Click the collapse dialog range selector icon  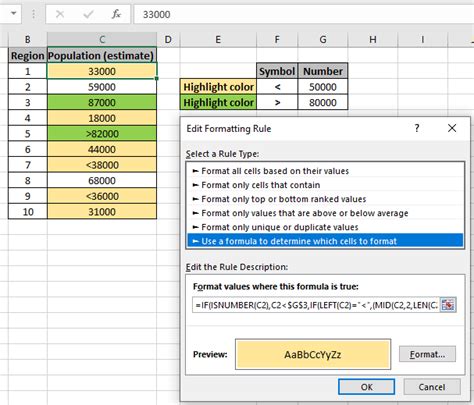click(448, 305)
